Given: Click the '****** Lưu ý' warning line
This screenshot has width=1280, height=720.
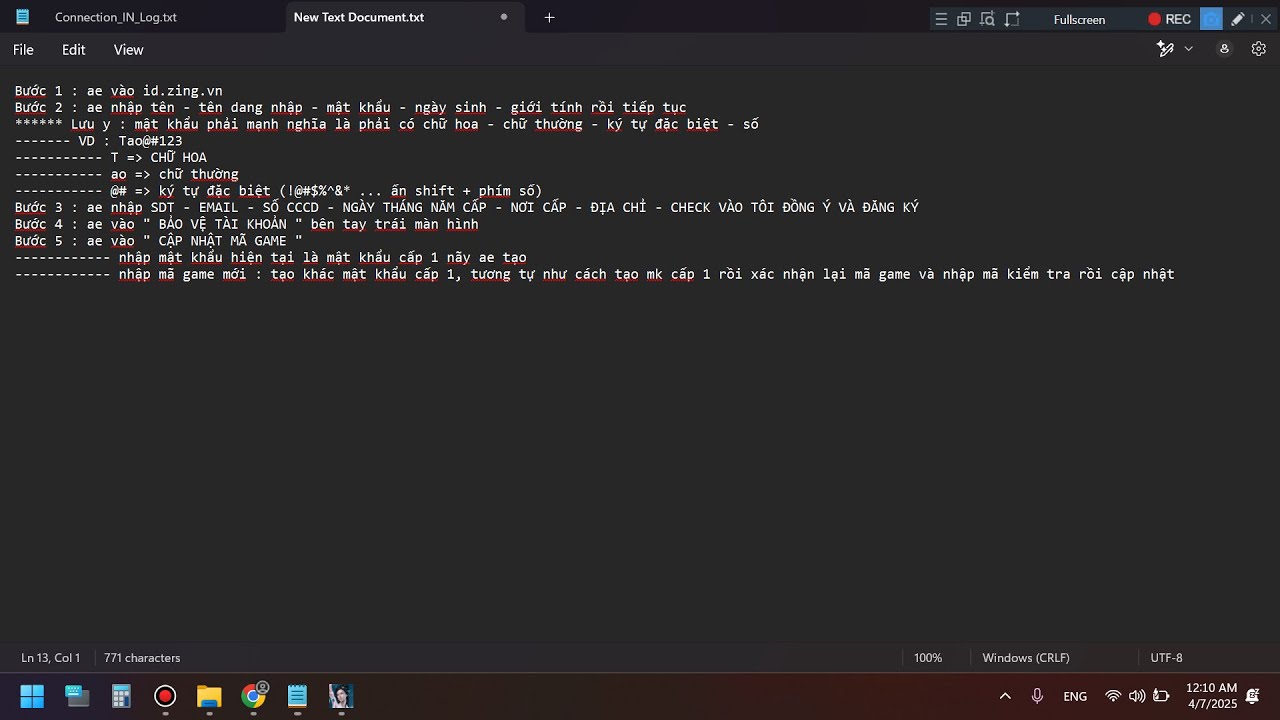Looking at the screenshot, I should tap(386, 124).
